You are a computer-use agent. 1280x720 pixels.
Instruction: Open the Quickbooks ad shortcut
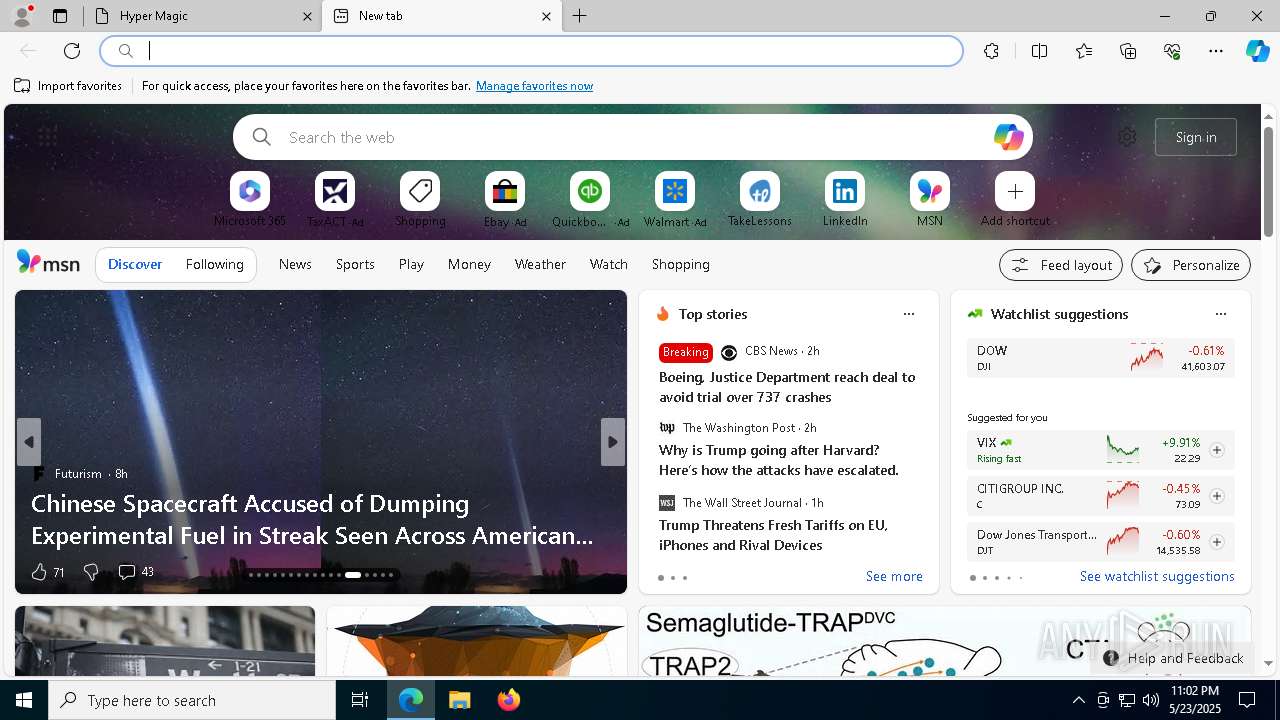[x=590, y=199]
